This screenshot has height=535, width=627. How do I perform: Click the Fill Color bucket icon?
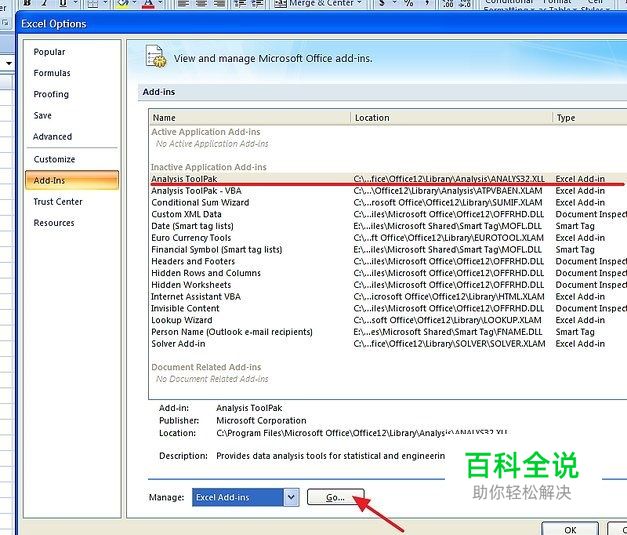tap(123, 4)
